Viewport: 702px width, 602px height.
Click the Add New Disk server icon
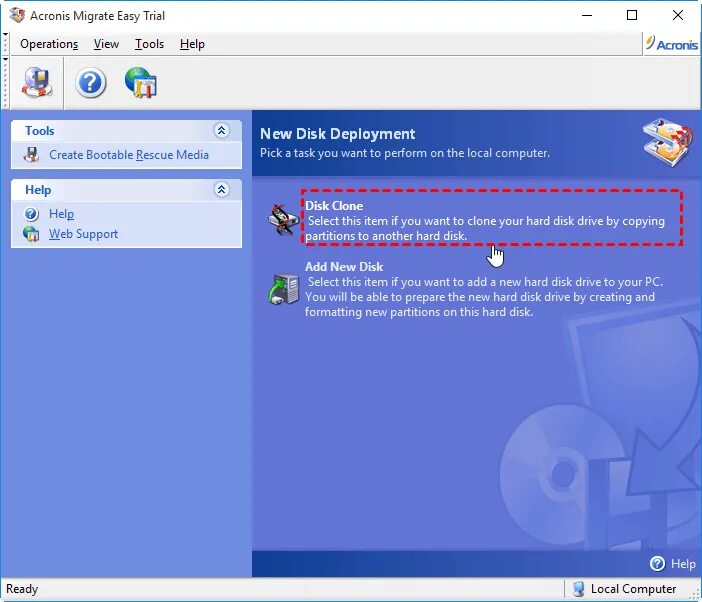[283, 289]
